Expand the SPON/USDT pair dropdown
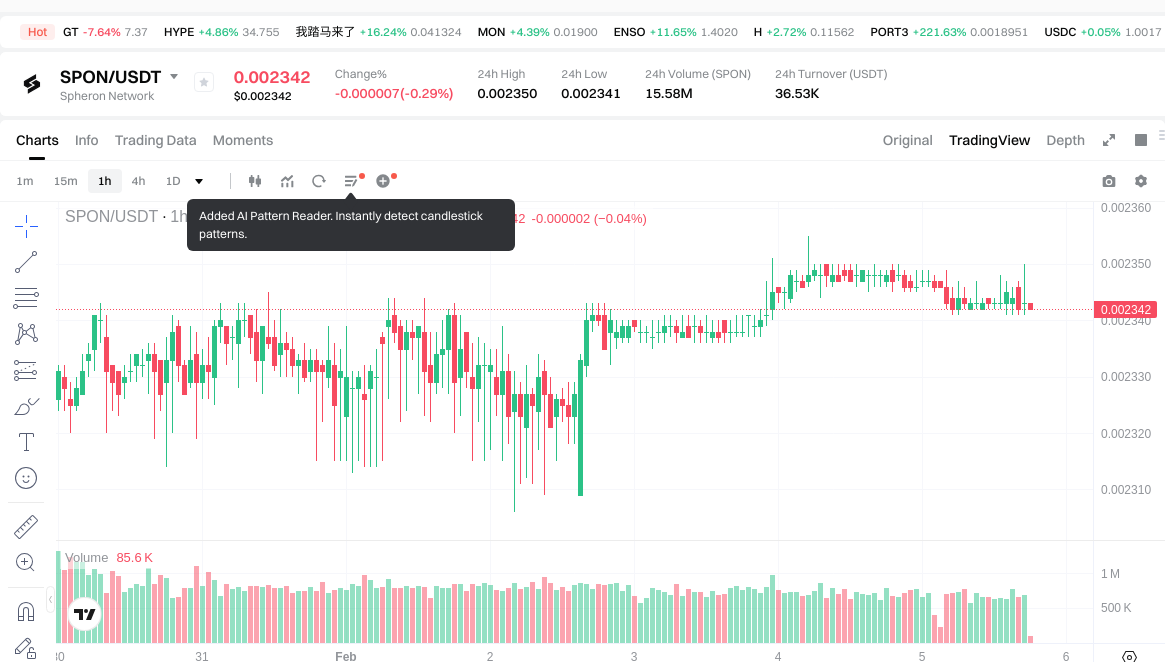 click(174, 77)
